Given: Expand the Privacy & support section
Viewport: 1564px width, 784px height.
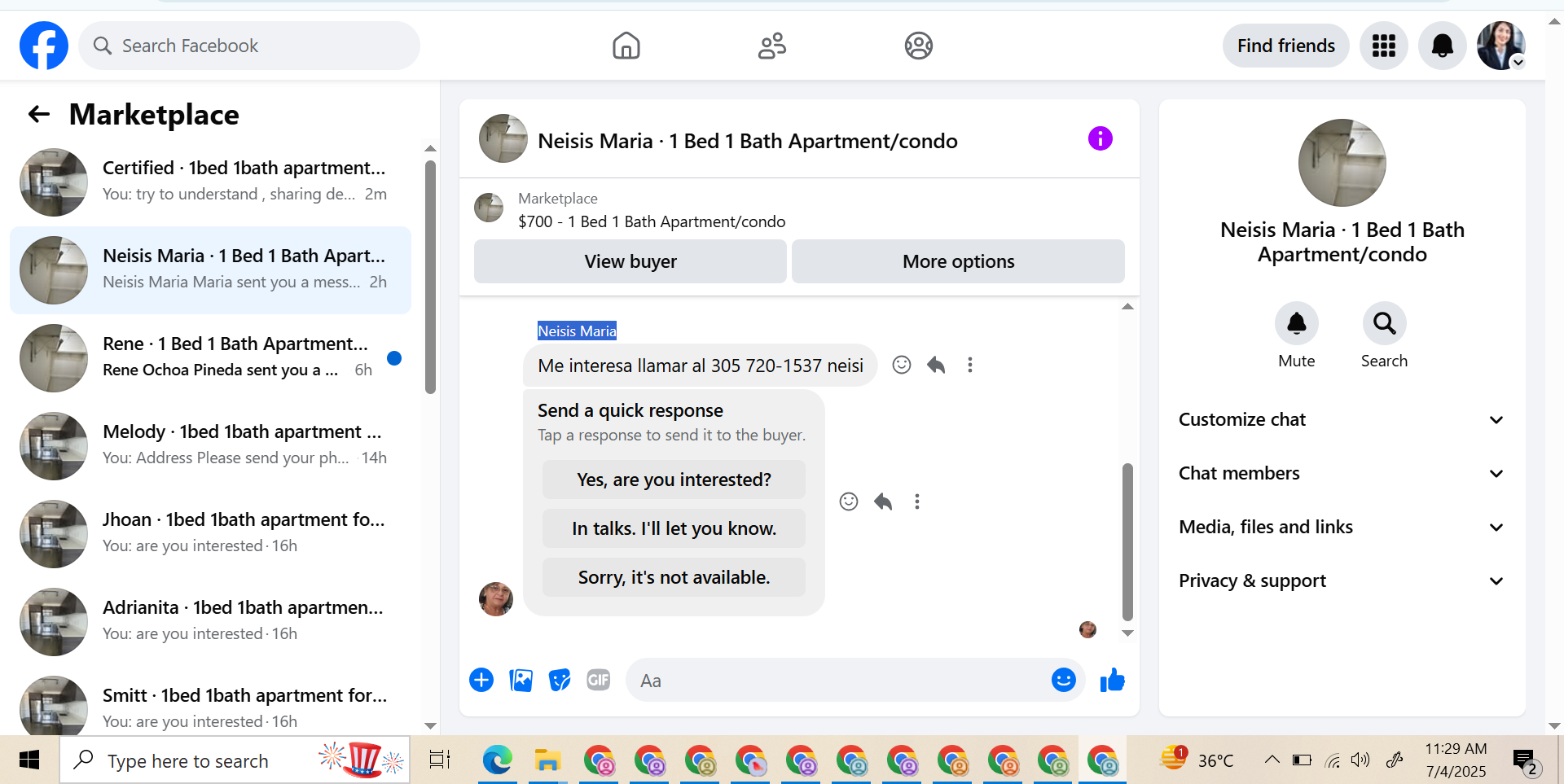Looking at the screenshot, I should point(1342,580).
